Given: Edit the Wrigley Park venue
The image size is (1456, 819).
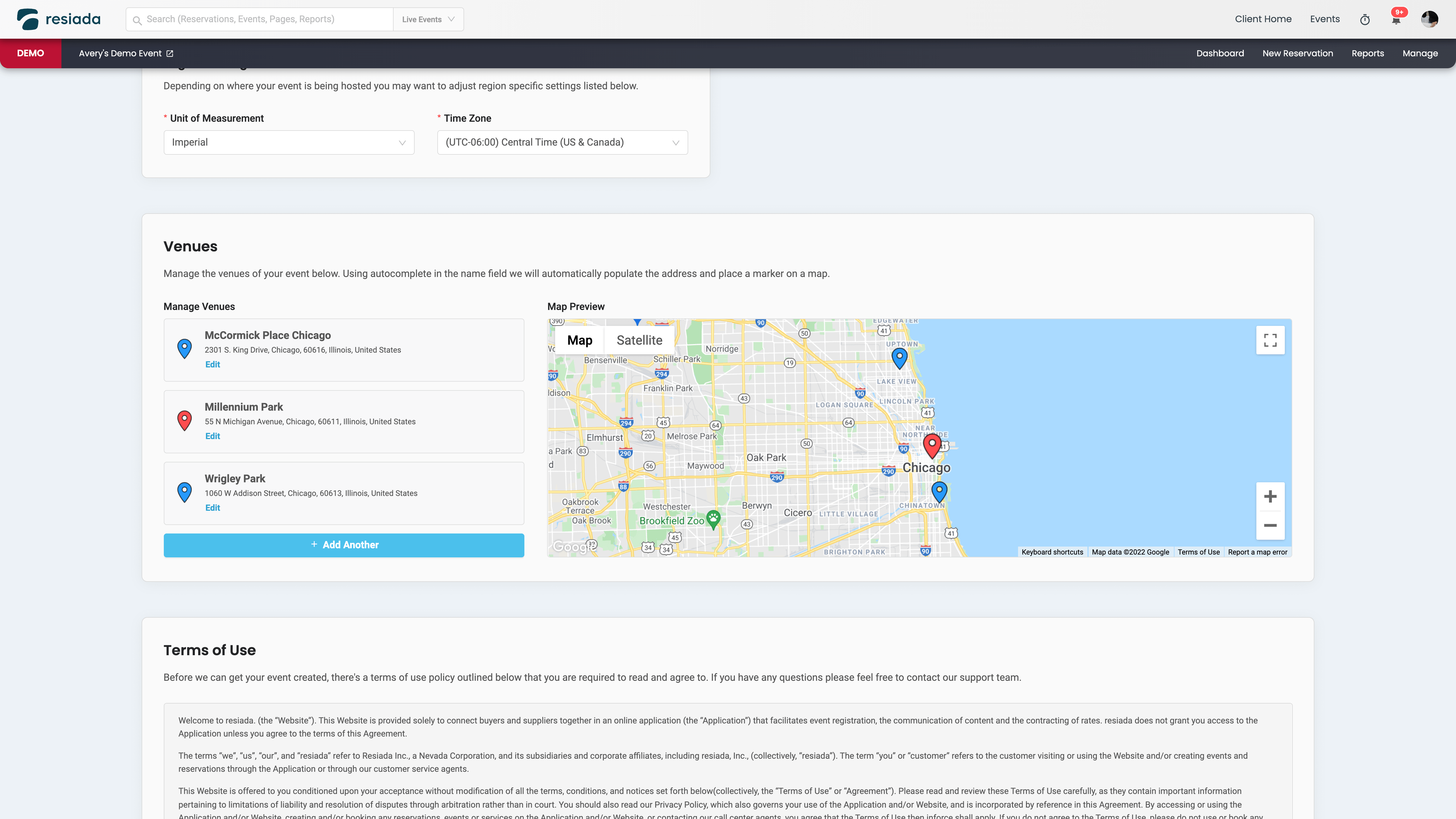Looking at the screenshot, I should [212, 508].
